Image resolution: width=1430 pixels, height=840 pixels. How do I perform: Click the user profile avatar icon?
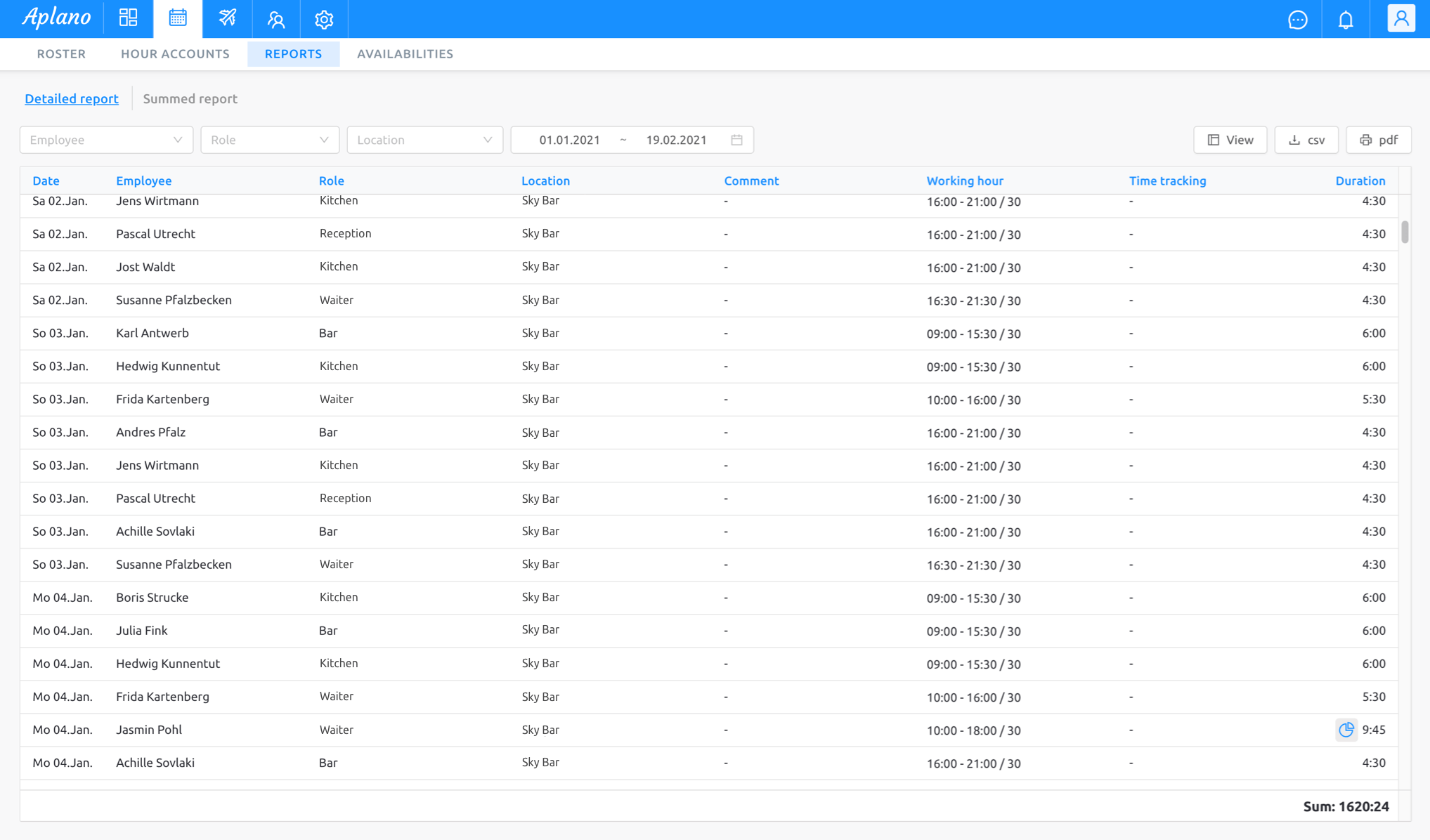pos(1401,18)
